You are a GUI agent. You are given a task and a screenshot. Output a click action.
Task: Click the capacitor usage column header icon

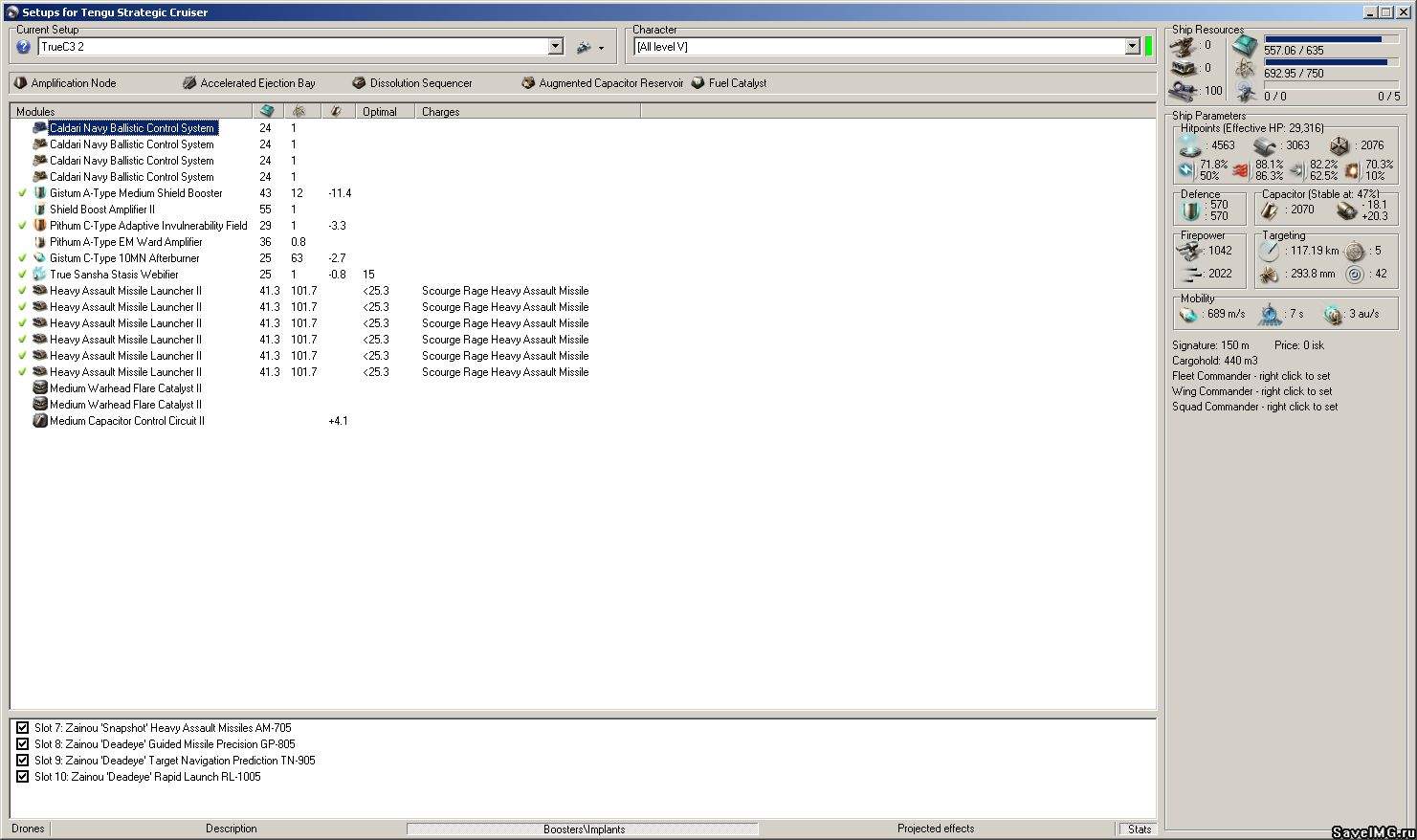coord(336,111)
